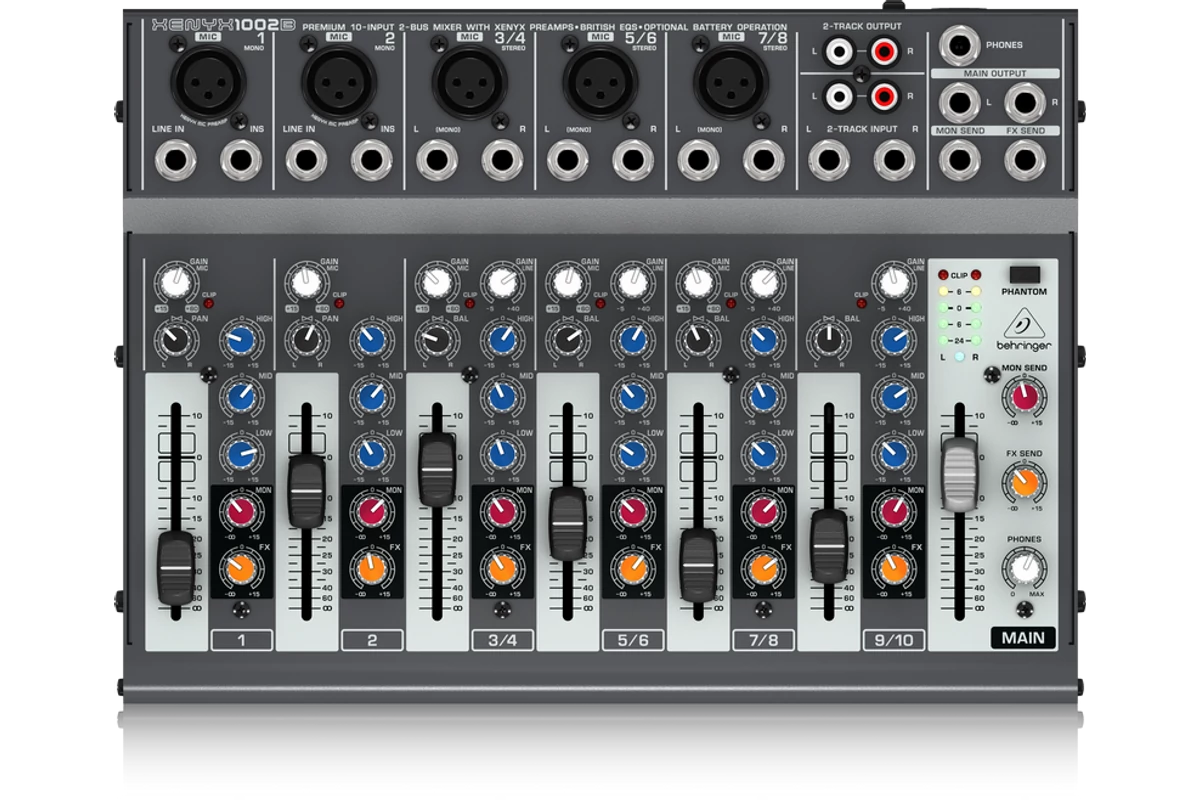Click channel 7/8 orange FX knob

click(x=762, y=568)
